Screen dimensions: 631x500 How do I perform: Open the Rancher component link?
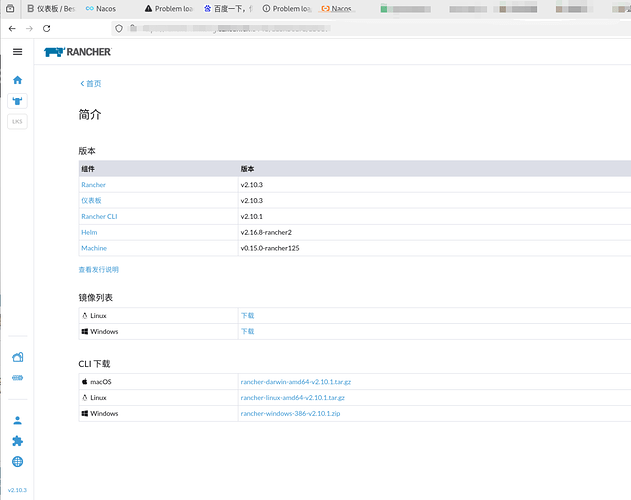pos(93,185)
